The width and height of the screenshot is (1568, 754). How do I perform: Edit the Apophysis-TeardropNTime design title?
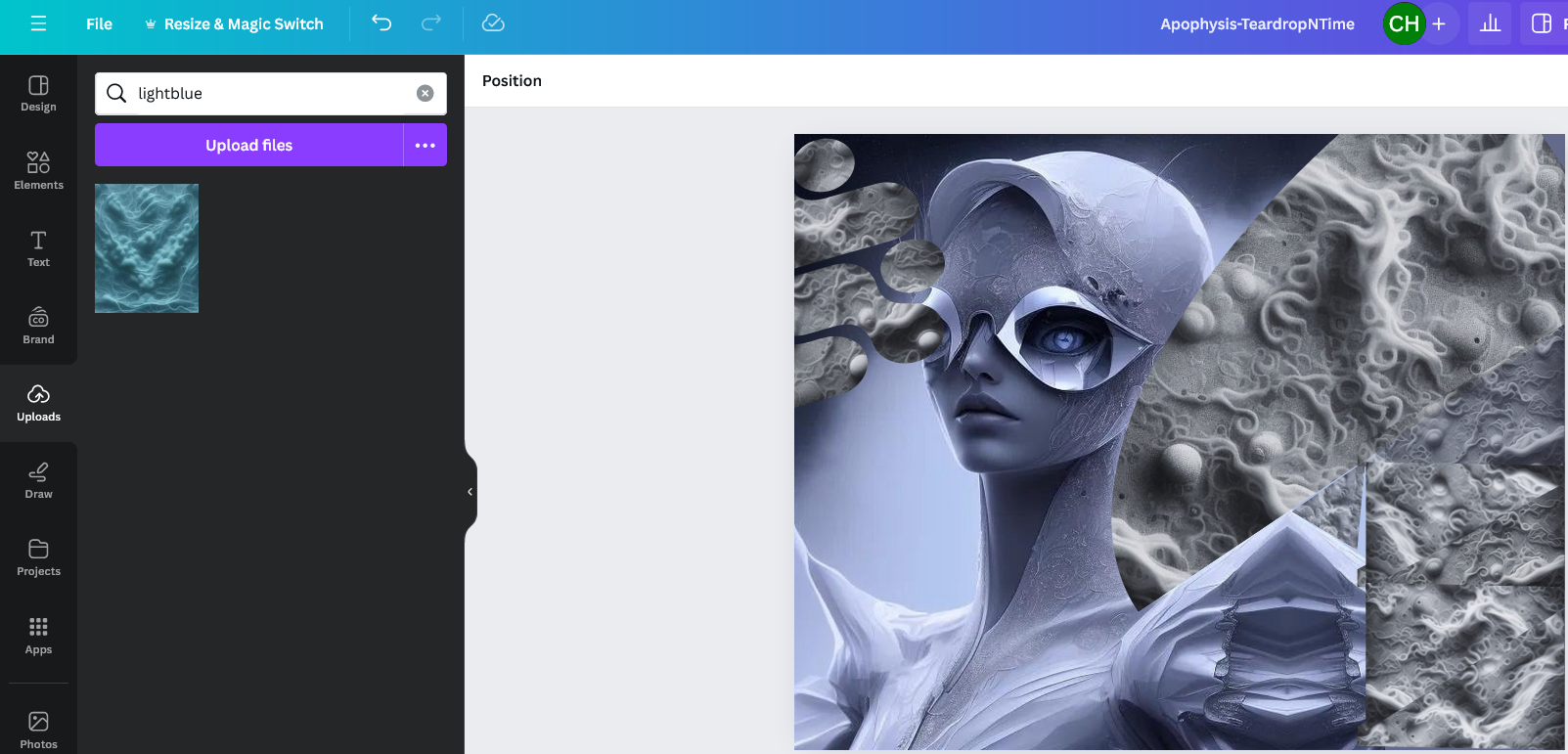pyautogui.click(x=1257, y=23)
